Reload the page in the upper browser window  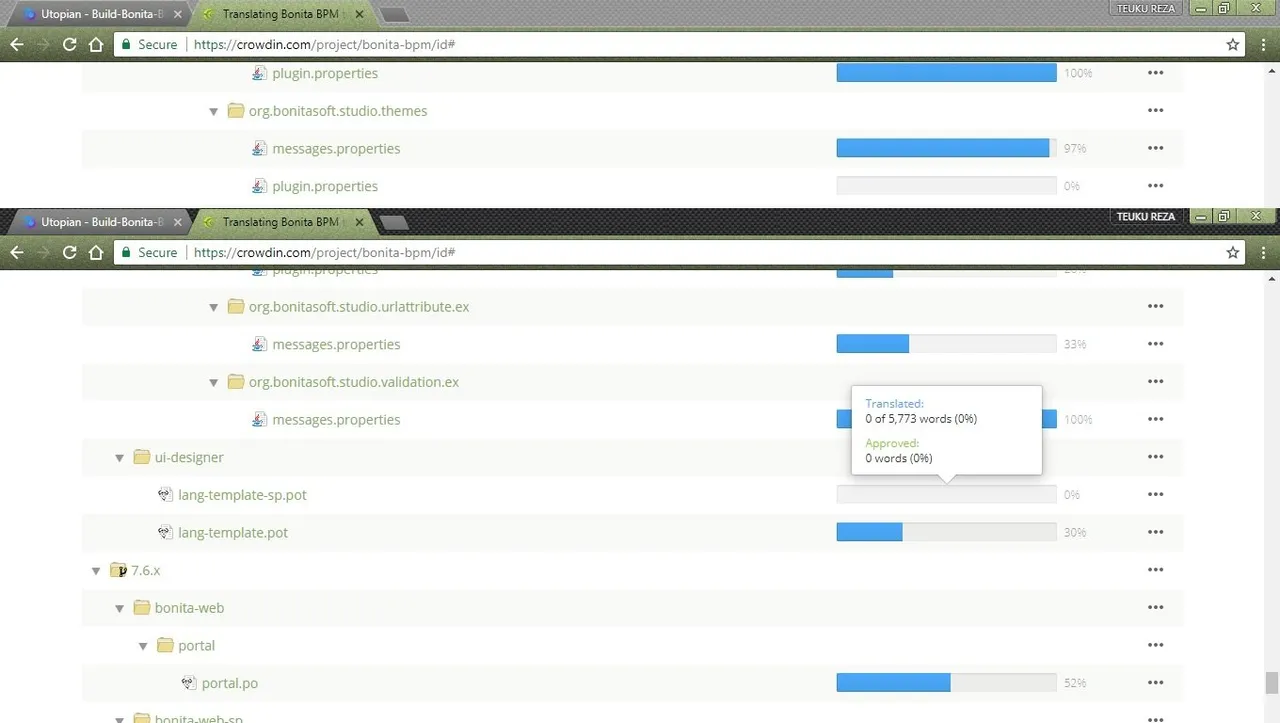click(69, 45)
